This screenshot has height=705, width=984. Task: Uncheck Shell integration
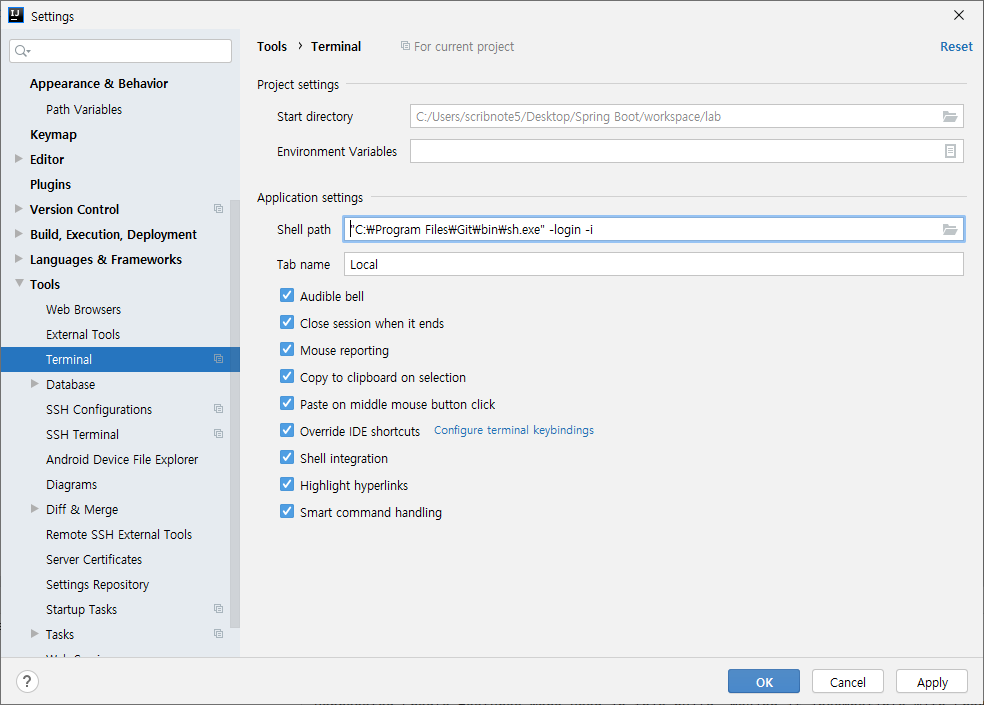pyautogui.click(x=288, y=458)
